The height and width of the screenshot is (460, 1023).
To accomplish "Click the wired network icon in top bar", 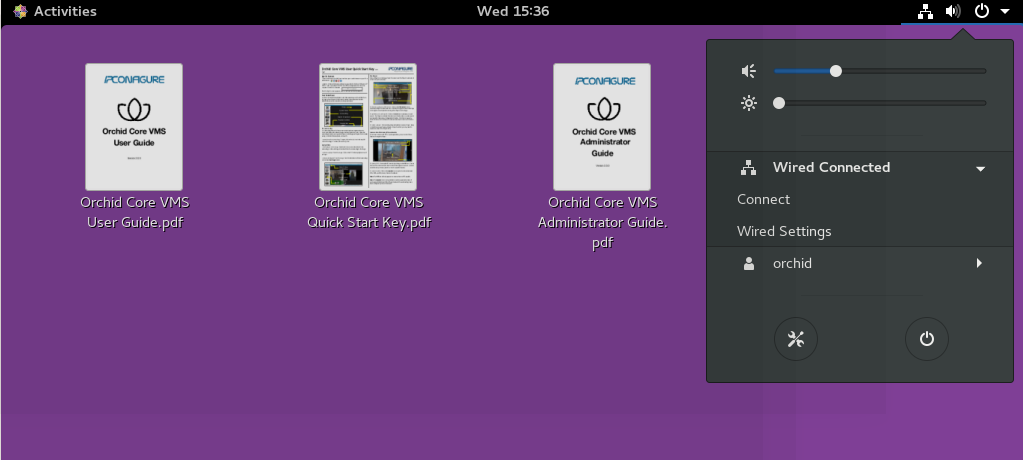I will tap(925, 11).
